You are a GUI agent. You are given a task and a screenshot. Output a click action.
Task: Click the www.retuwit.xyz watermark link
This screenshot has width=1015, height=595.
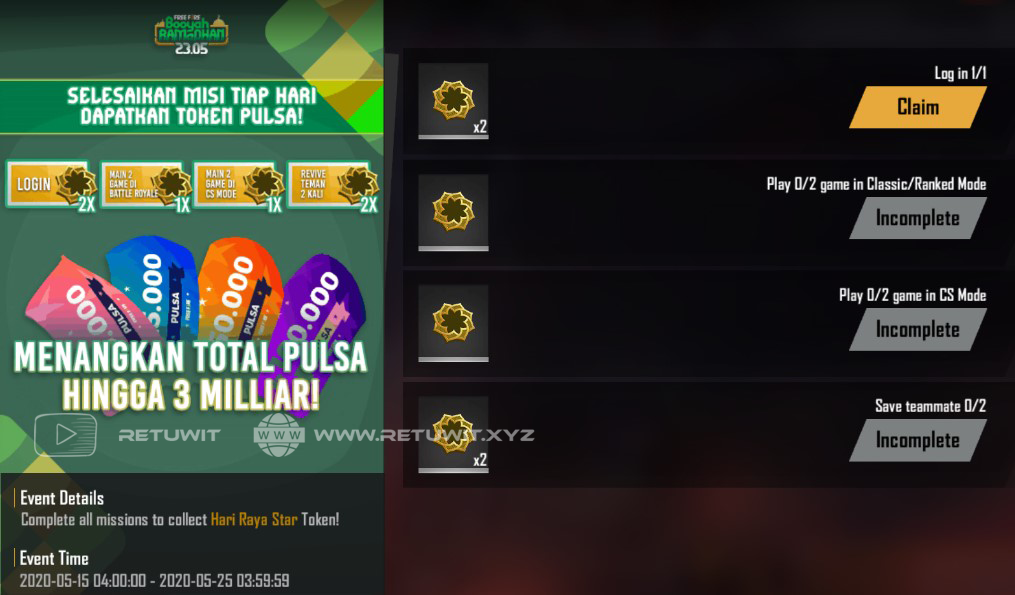(x=424, y=435)
